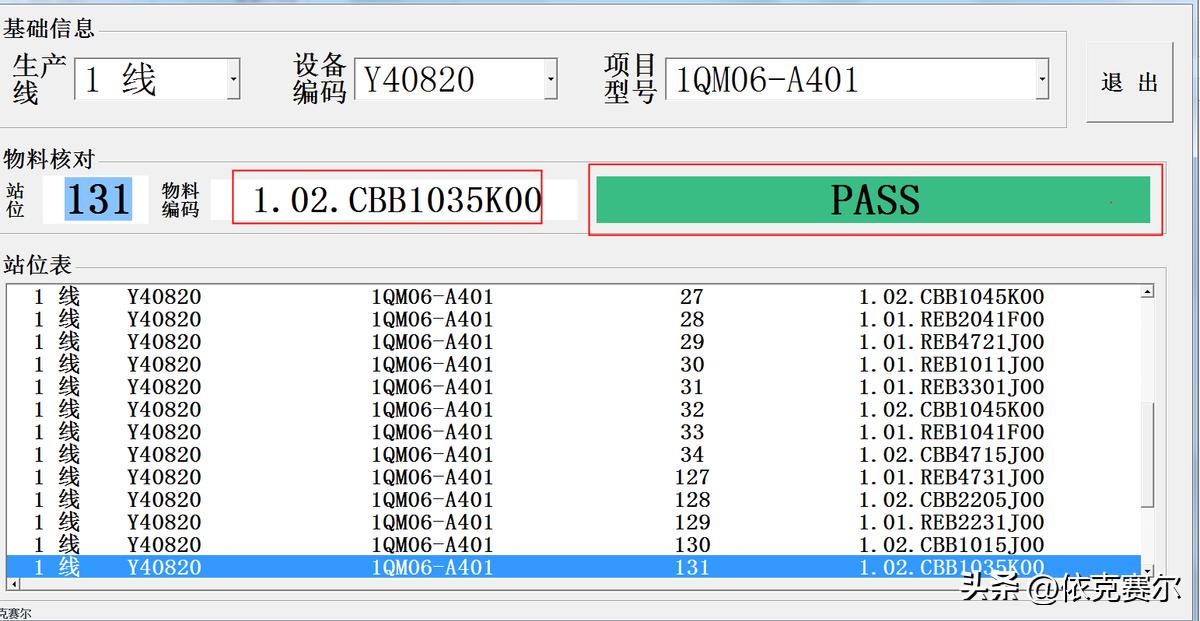Click the scrollbar up arrow
Image resolution: width=1200 pixels, height=621 pixels.
pyautogui.click(x=1144, y=291)
